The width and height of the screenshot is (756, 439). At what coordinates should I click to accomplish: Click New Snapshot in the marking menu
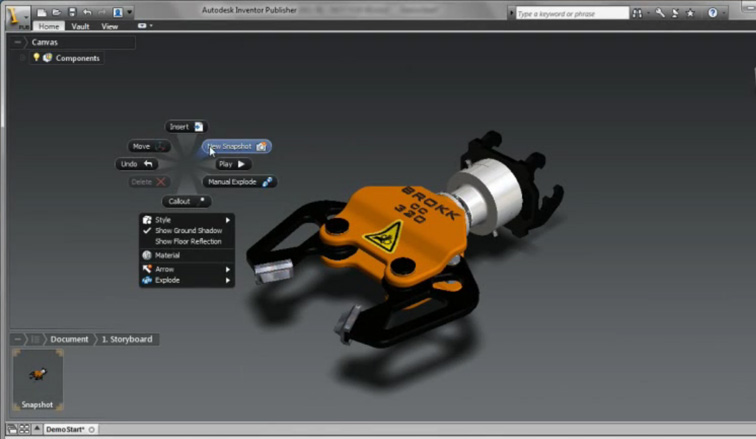point(236,146)
